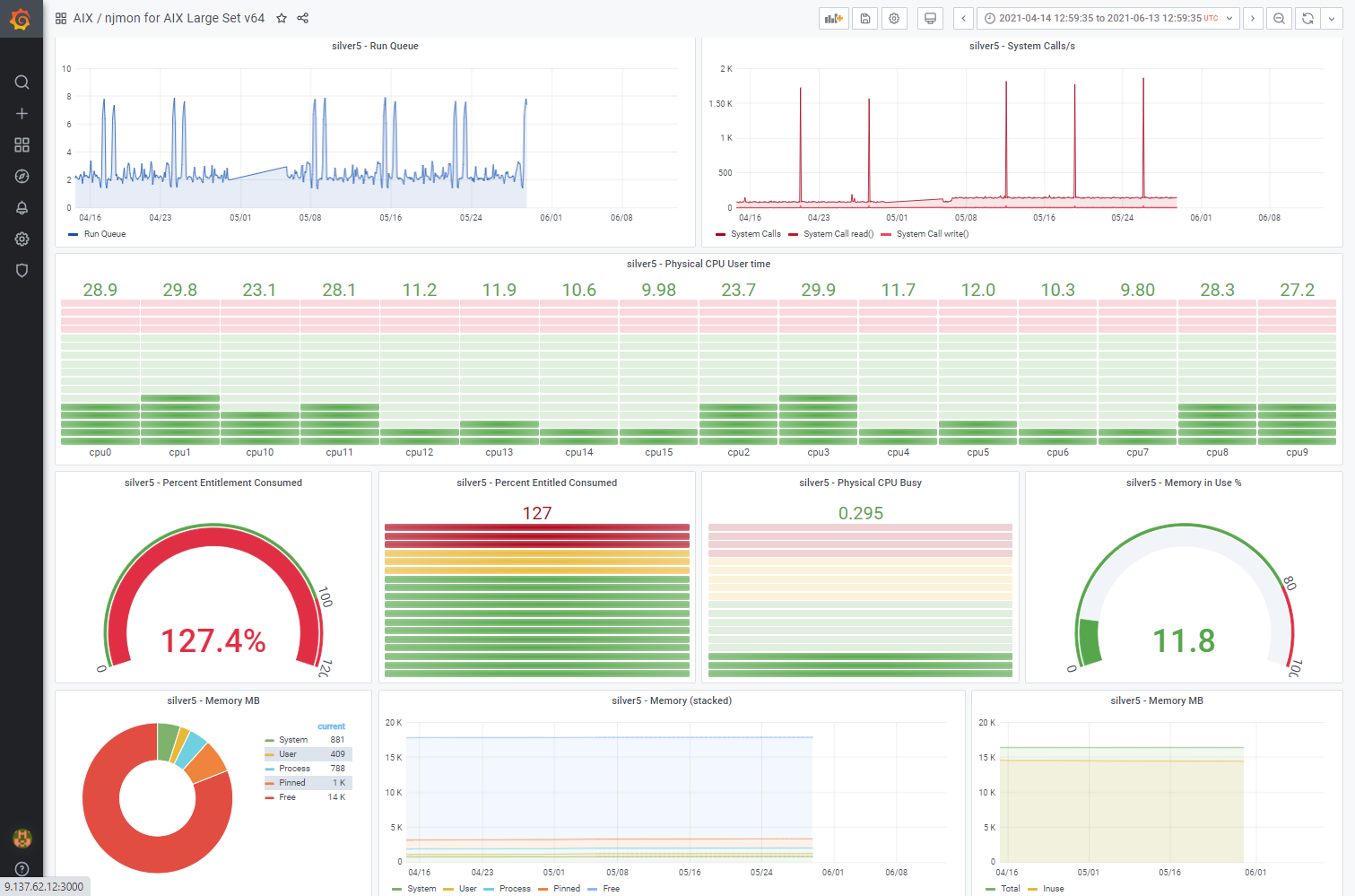This screenshot has width=1355, height=896.
Task: Toggle Process series in Memory (stacked) legend
Action: tap(515, 889)
